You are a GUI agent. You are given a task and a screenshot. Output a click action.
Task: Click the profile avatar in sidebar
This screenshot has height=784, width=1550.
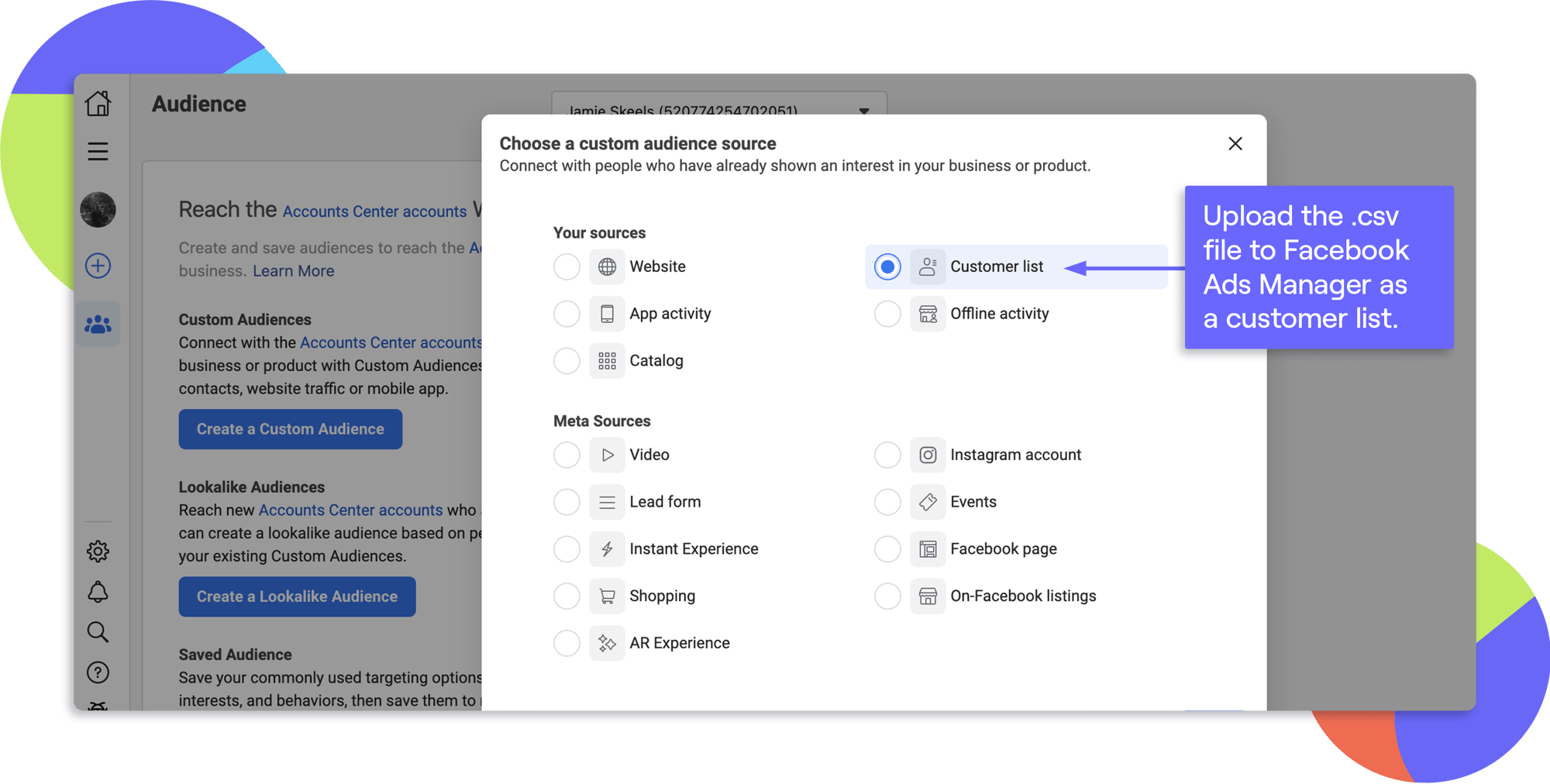coord(98,210)
